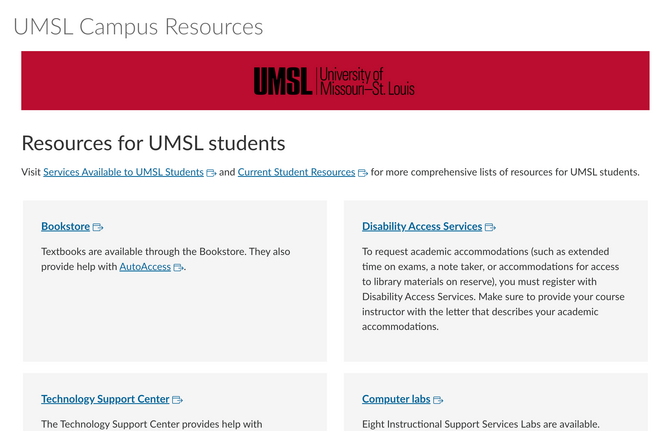670x431 pixels.
Task: Click external-link icon beside Disability Access Services
Action: pyautogui.click(x=490, y=228)
